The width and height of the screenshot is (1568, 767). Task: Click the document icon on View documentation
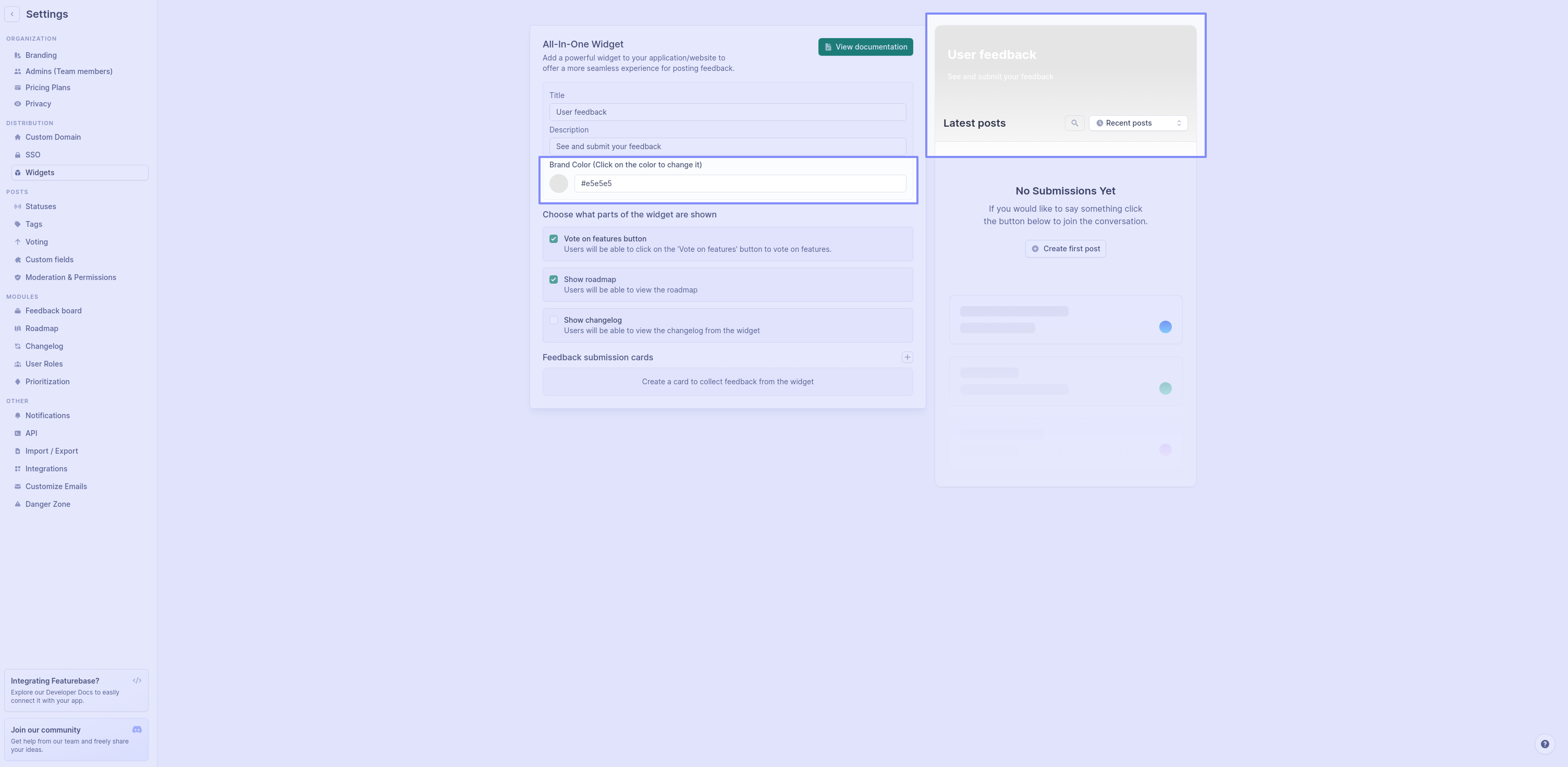click(x=828, y=47)
